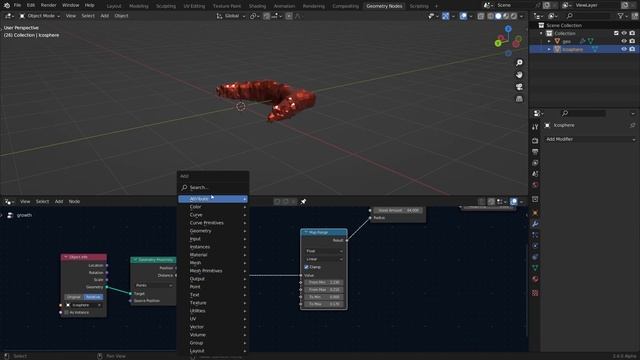Toggle As Instance checkbox in Object Info node
Image resolution: width=640 pixels, height=360 pixels.
(x=67, y=313)
